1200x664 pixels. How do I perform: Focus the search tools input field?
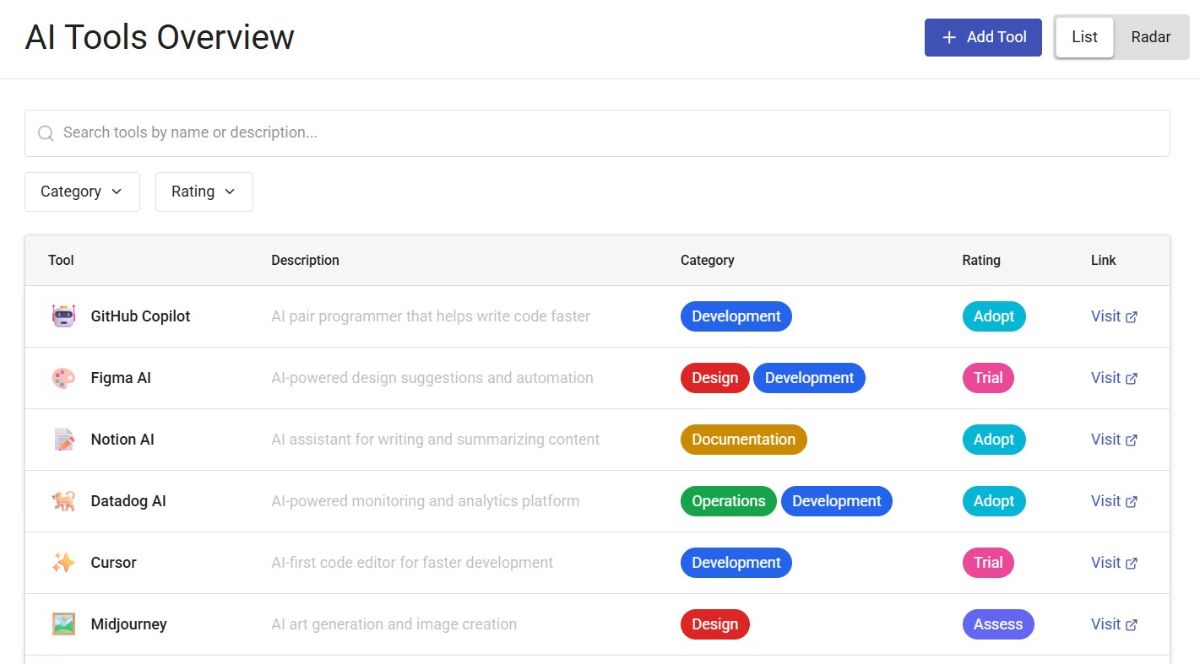pyautogui.click(x=600, y=133)
